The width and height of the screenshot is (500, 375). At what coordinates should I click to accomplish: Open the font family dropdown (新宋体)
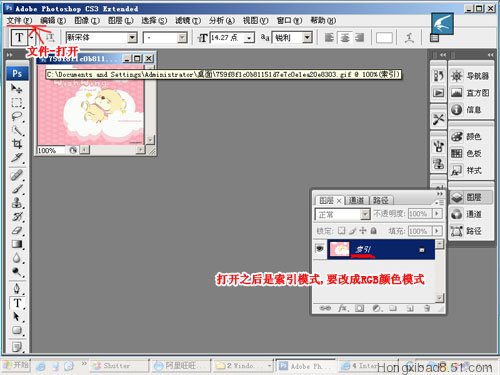132,38
